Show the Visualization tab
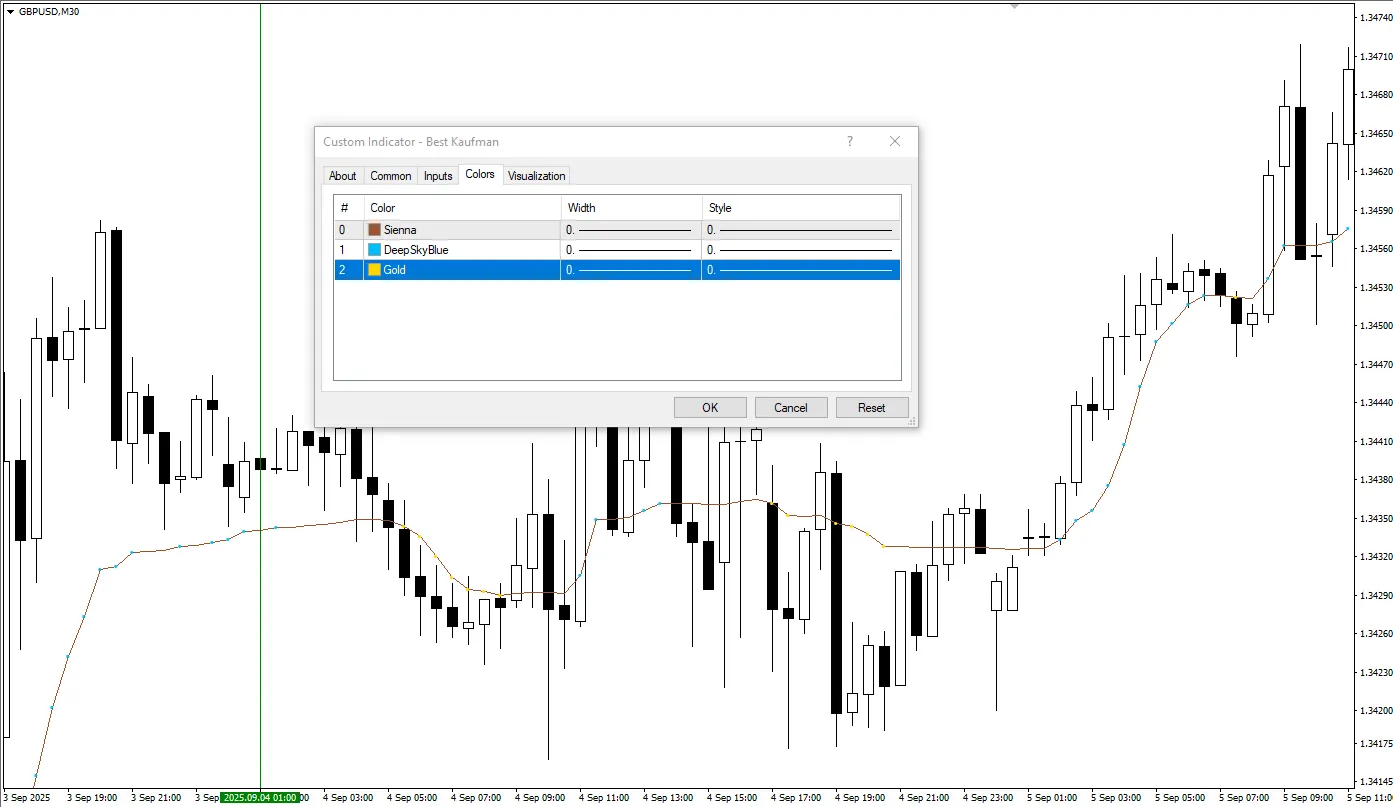Viewport: 1393px width, 807px height. coord(537,176)
